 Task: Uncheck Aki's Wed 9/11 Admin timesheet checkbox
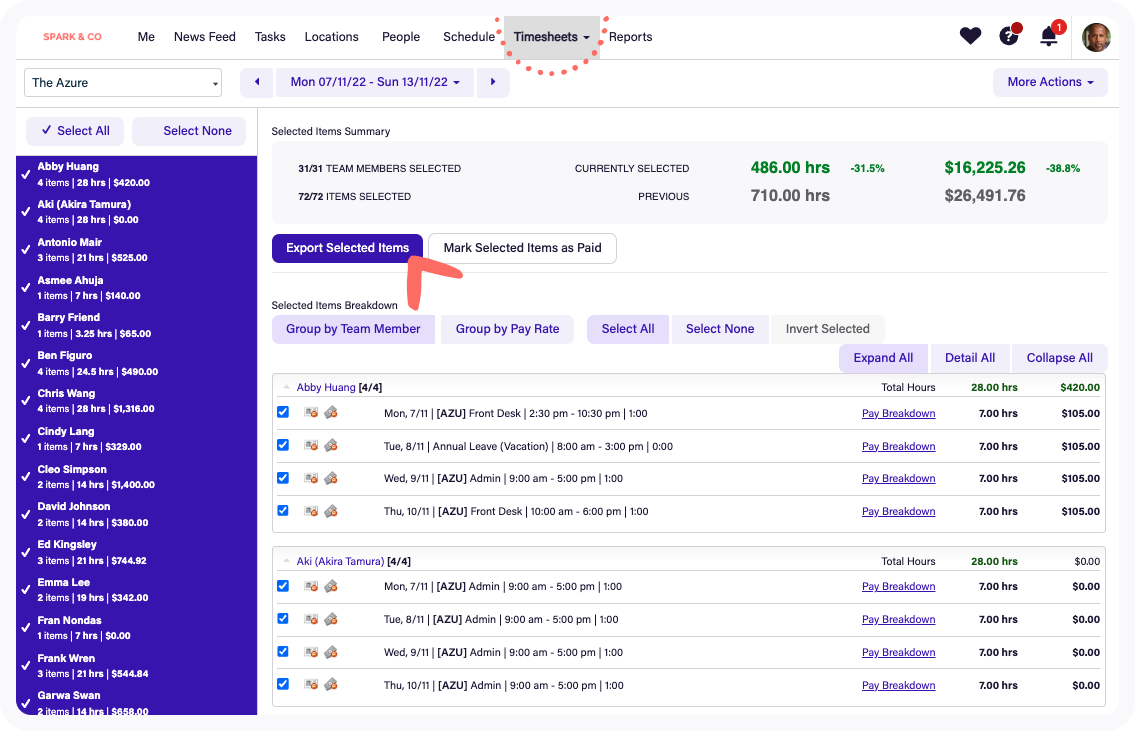(283, 651)
